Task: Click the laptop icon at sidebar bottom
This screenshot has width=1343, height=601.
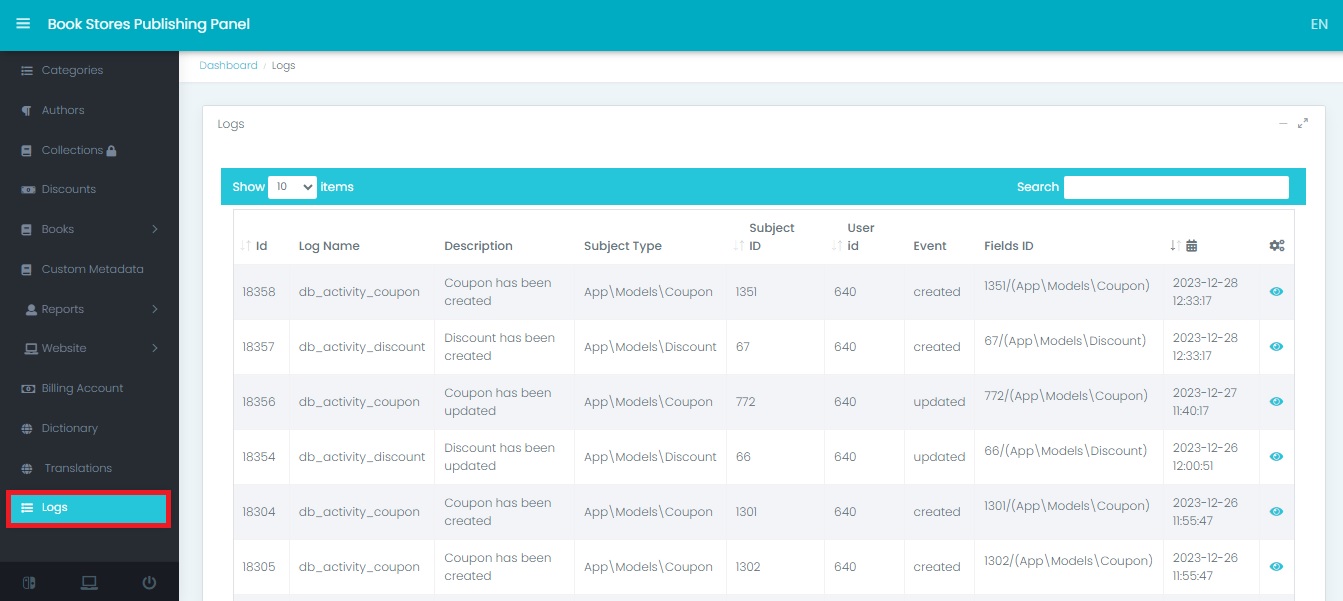Action: click(x=89, y=583)
